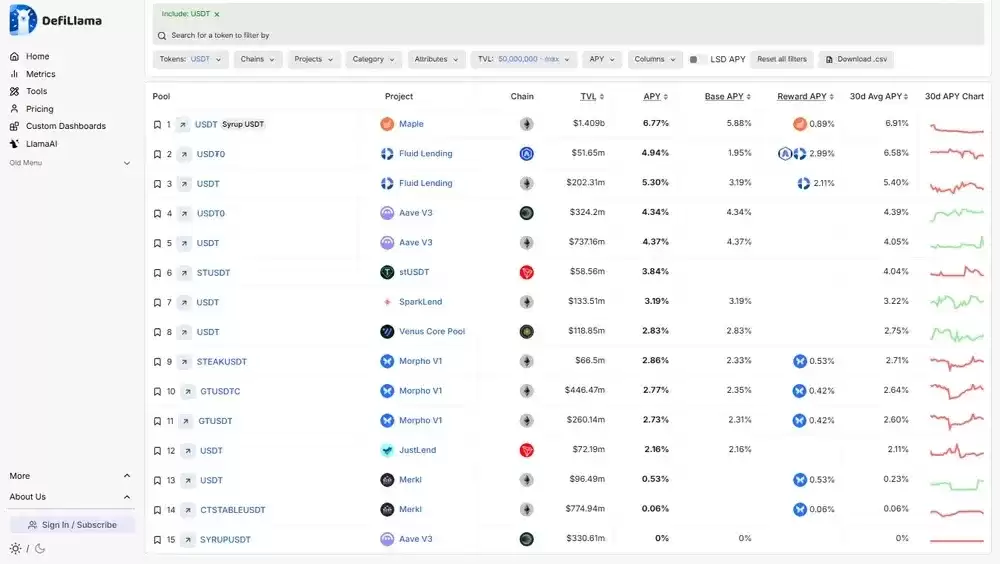
Task: Open external link arrow for row 8 USDT
Action: (184, 332)
